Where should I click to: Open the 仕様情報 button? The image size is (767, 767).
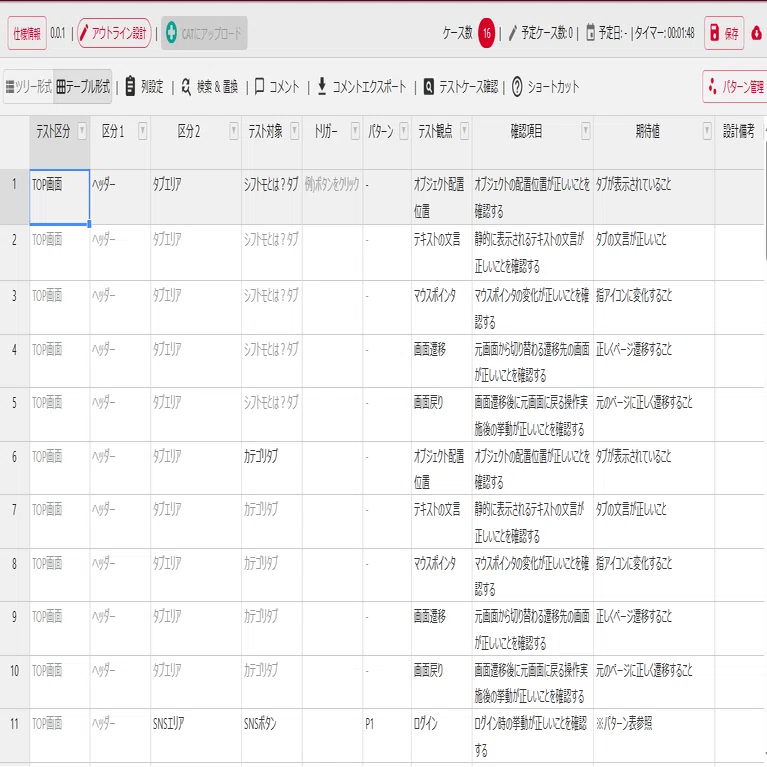(27, 33)
